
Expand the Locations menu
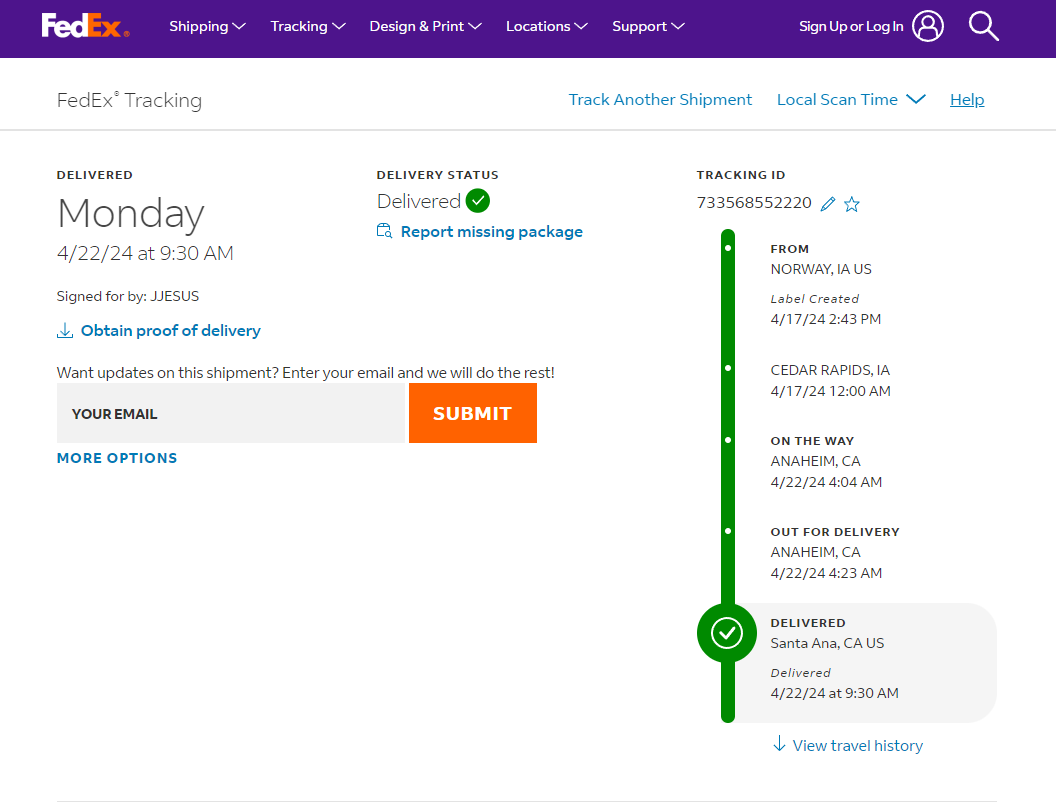click(x=547, y=26)
